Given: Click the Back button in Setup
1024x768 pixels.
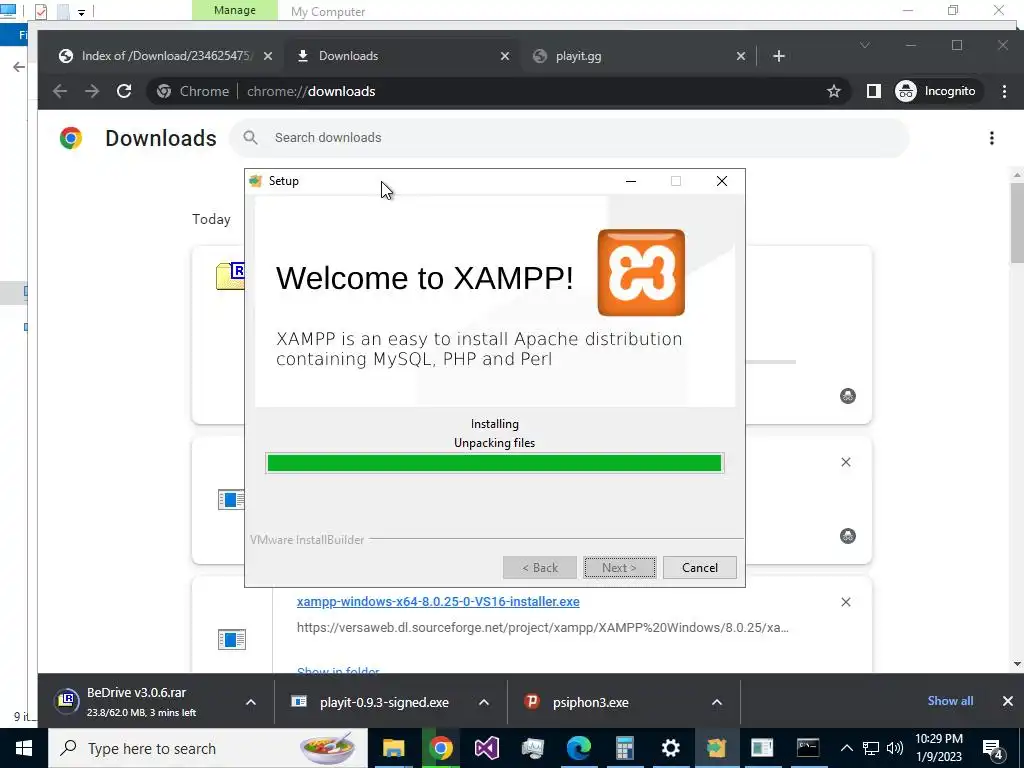Looking at the screenshot, I should coord(539,568).
